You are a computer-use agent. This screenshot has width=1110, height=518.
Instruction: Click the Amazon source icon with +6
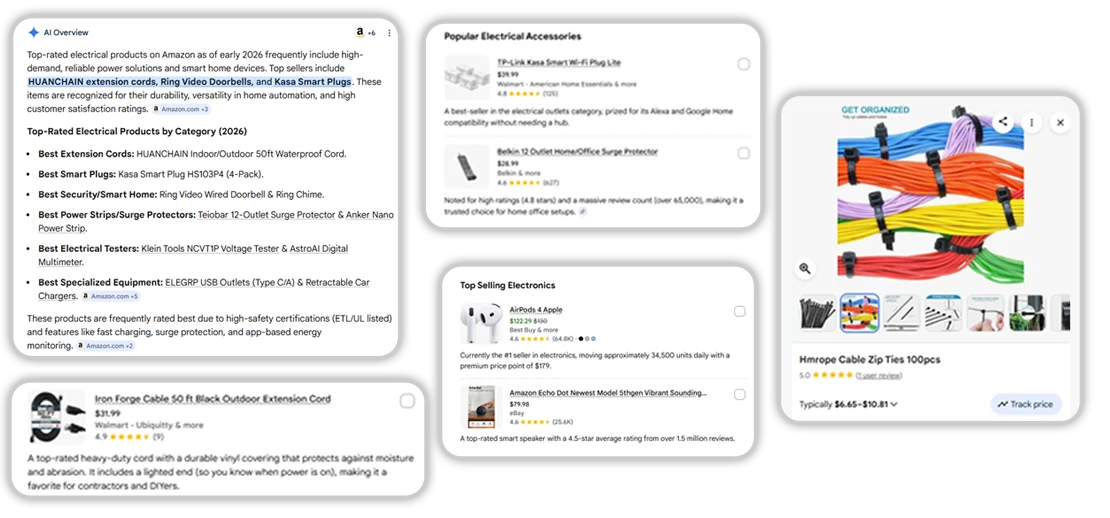click(x=364, y=32)
